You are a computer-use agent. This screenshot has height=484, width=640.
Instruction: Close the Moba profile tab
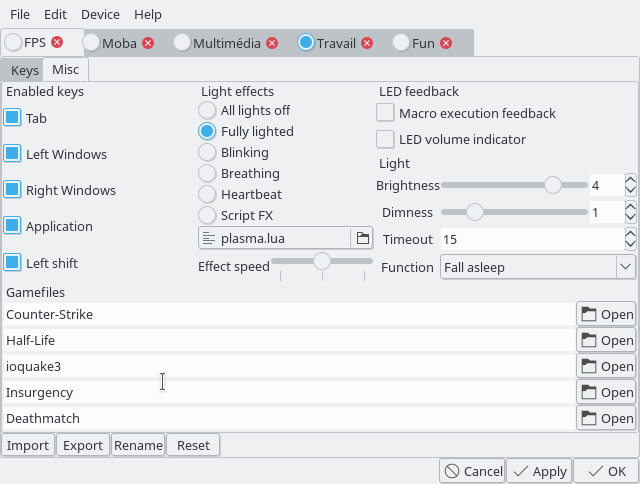pos(148,43)
